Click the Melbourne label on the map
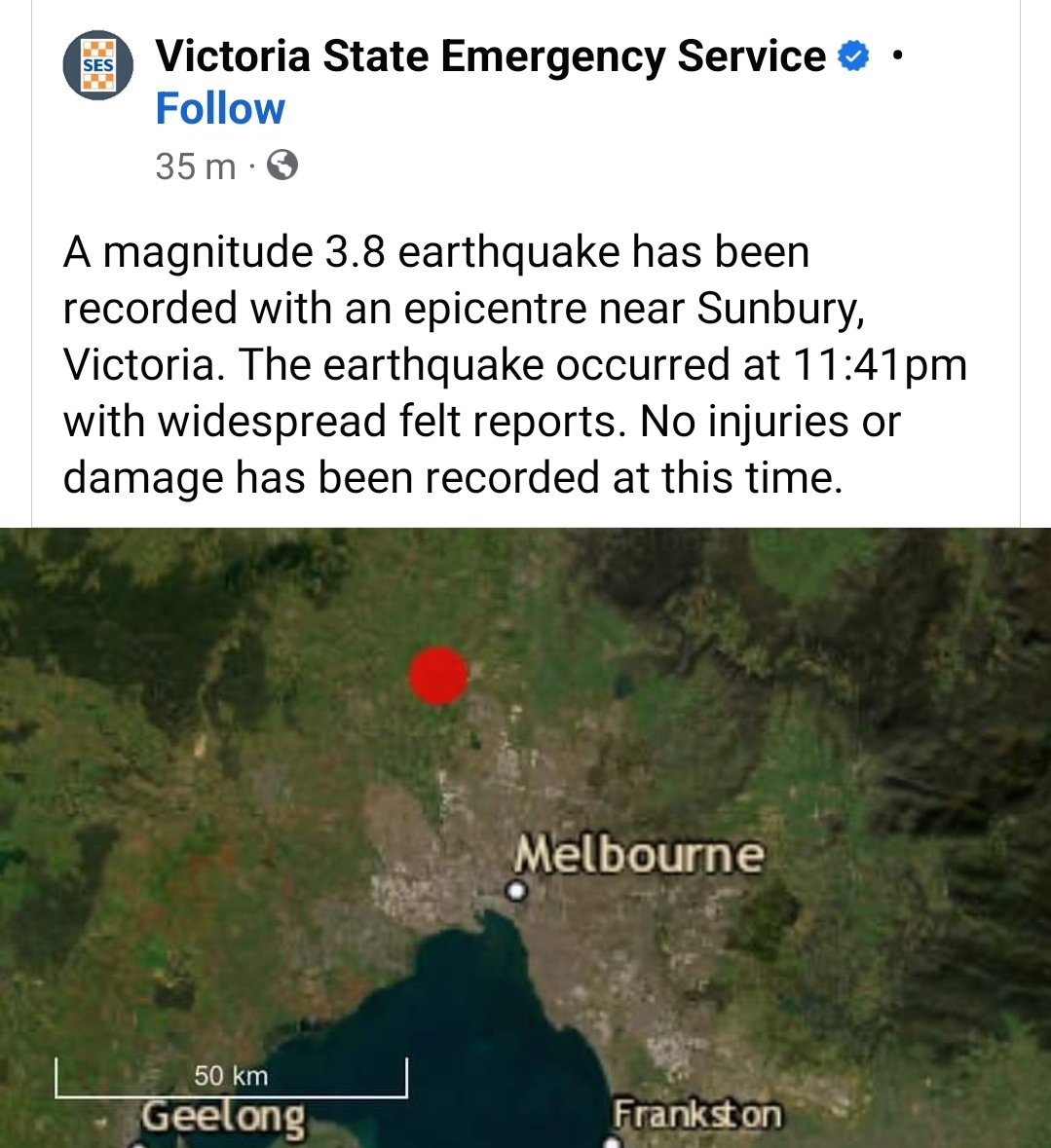 click(x=639, y=854)
